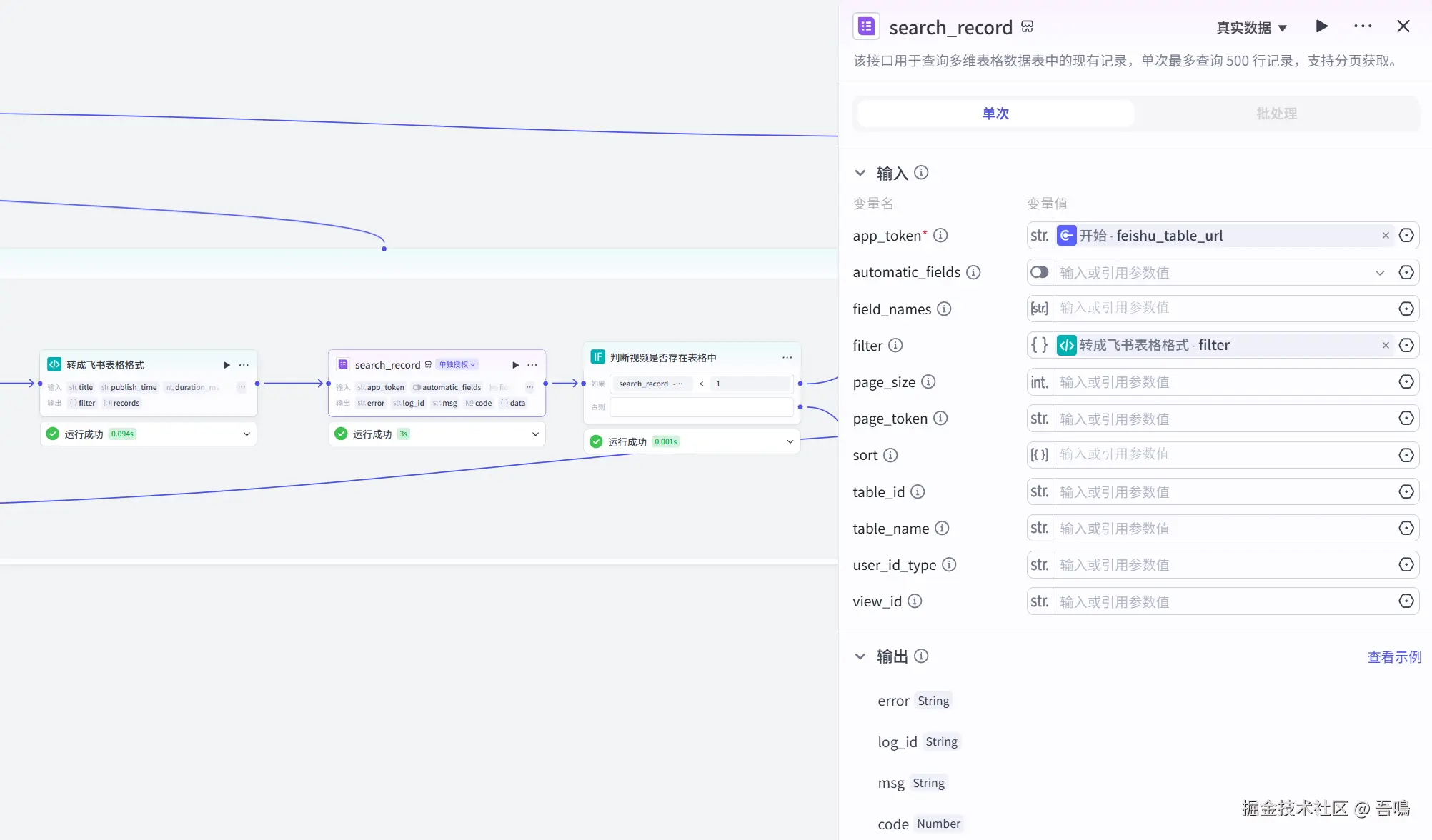Select the 单次 tab
Image resolution: width=1432 pixels, height=840 pixels.
(995, 114)
